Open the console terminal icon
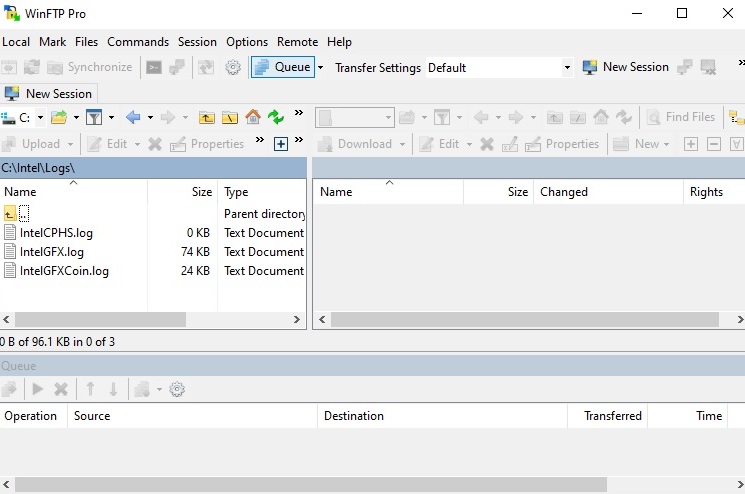 pos(153,67)
